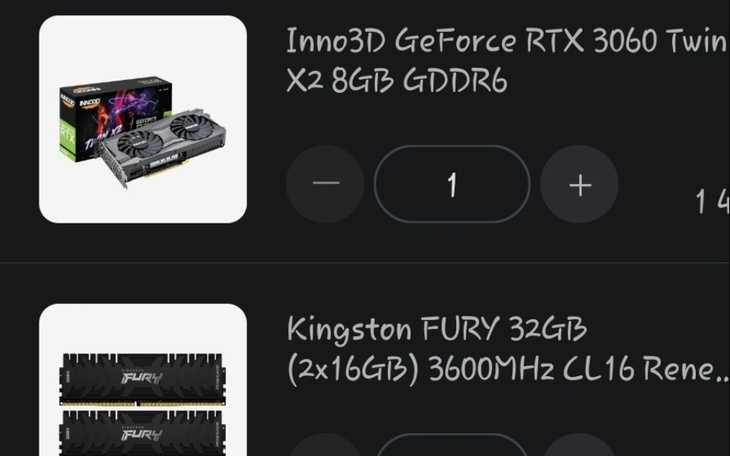Screen dimensions: 730x456
Task: Select the Kingston FURY memory product thumbnail
Action: pos(143,380)
